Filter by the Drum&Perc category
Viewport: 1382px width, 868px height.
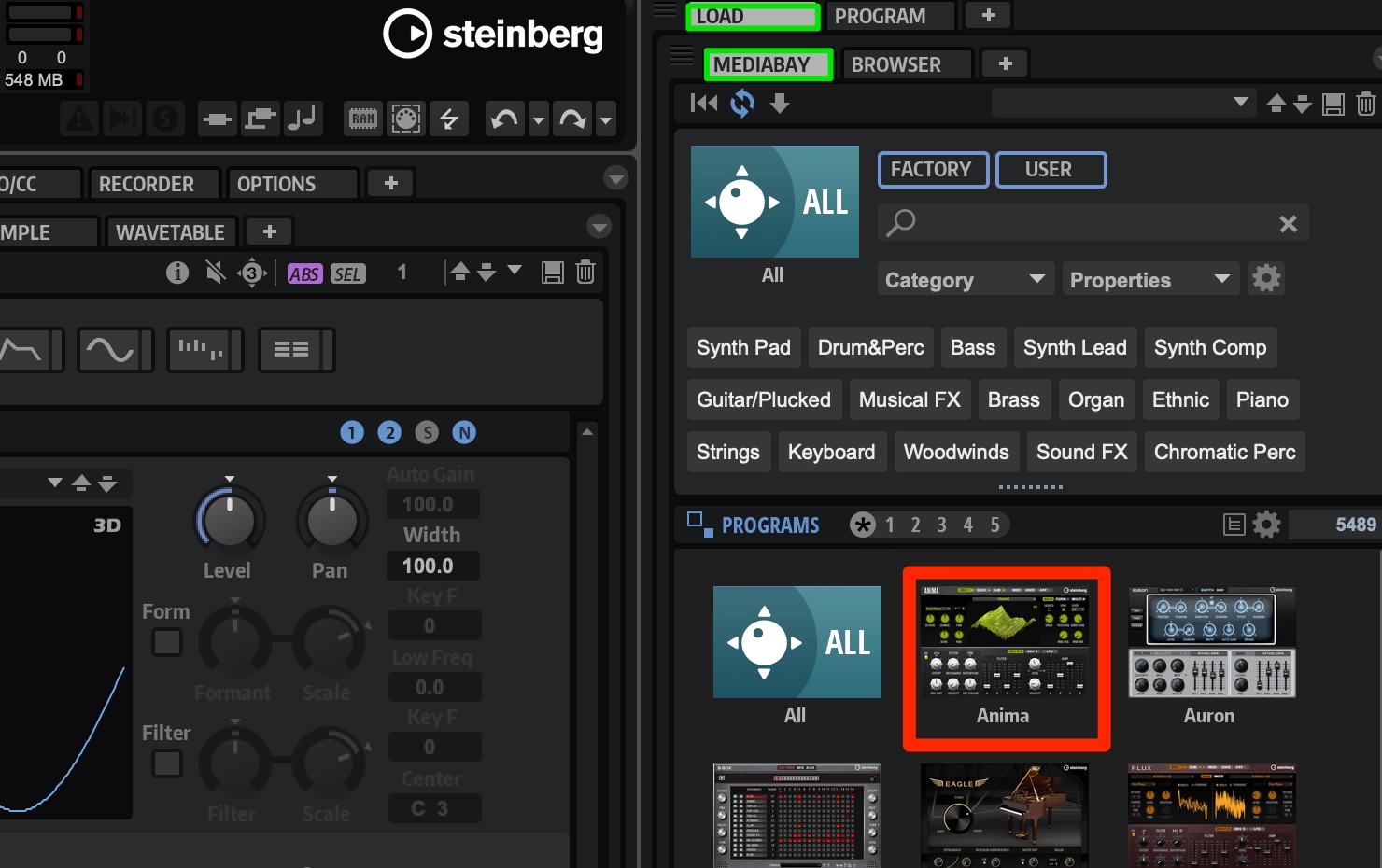tap(870, 347)
